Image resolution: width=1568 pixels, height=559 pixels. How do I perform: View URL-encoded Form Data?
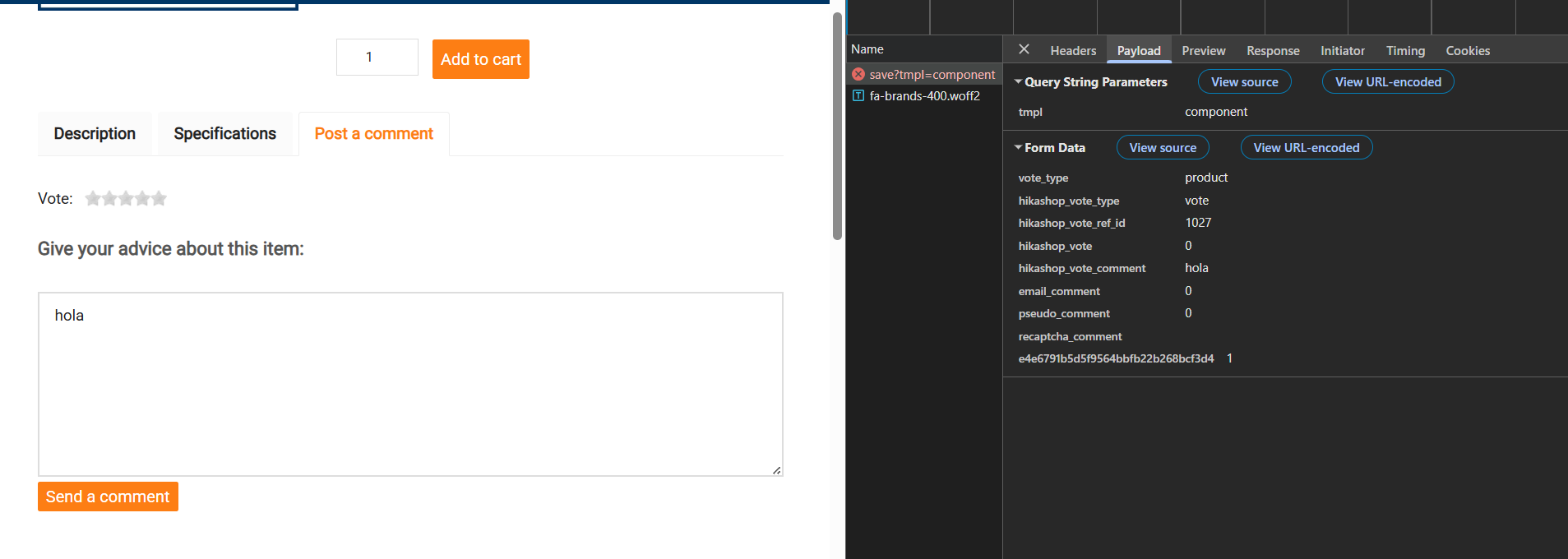coord(1307,147)
